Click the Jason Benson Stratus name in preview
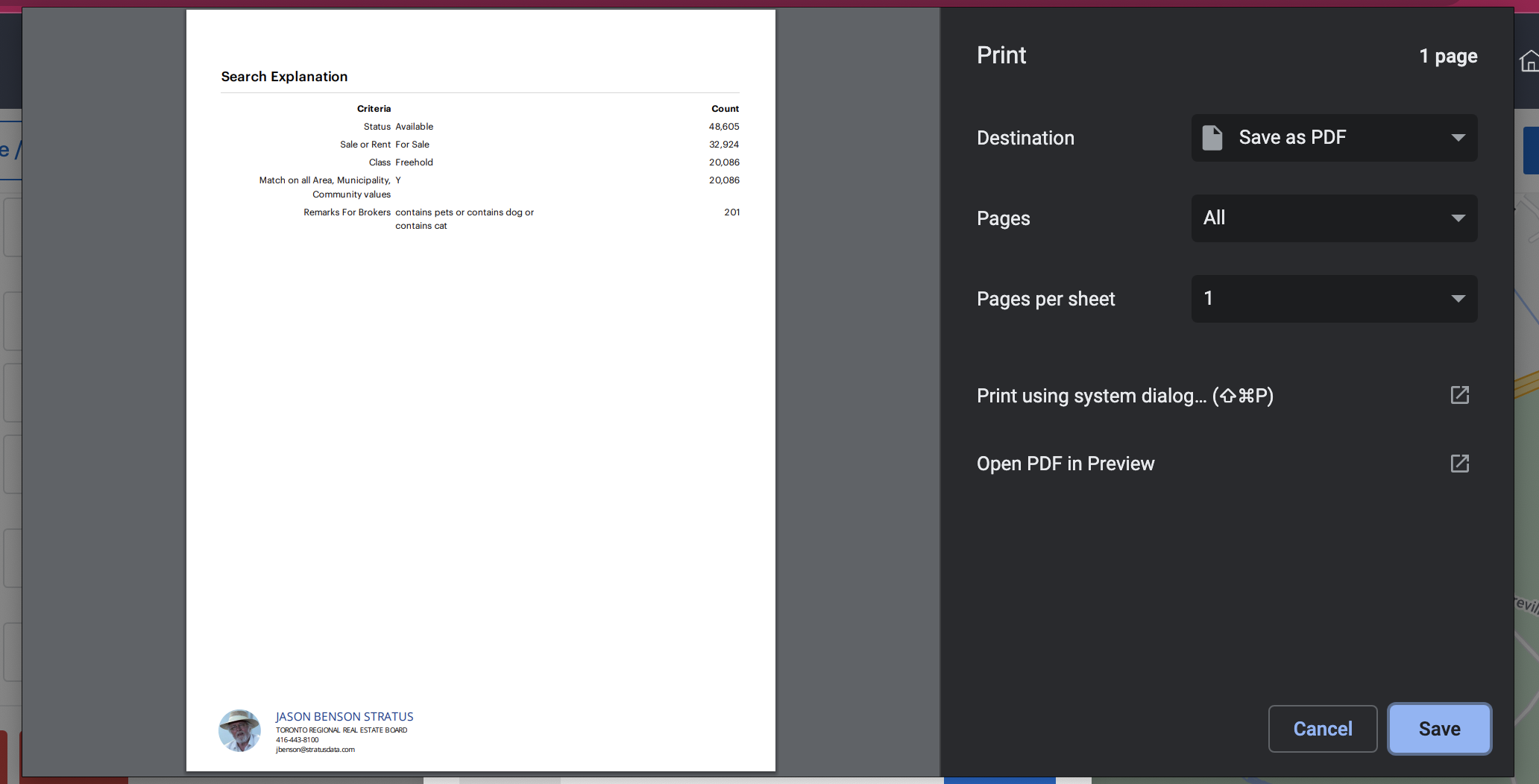This screenshot has height=784, width=1539. (x=344, y=716)
